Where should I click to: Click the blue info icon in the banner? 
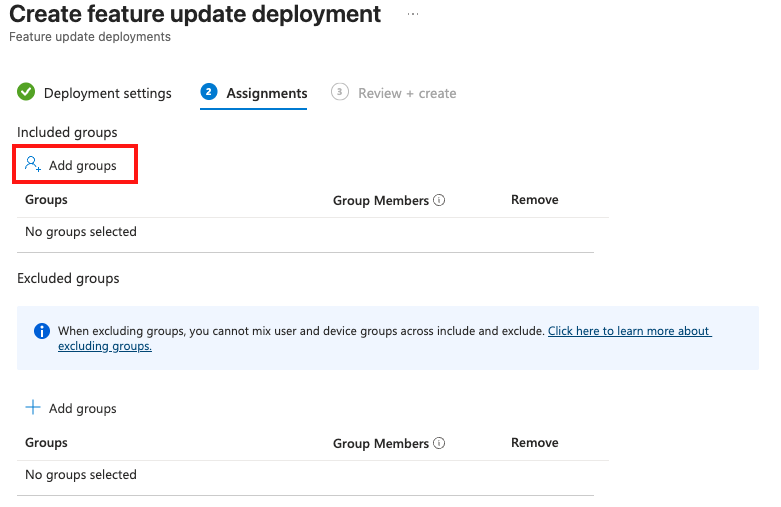click(x=42, y=331)
